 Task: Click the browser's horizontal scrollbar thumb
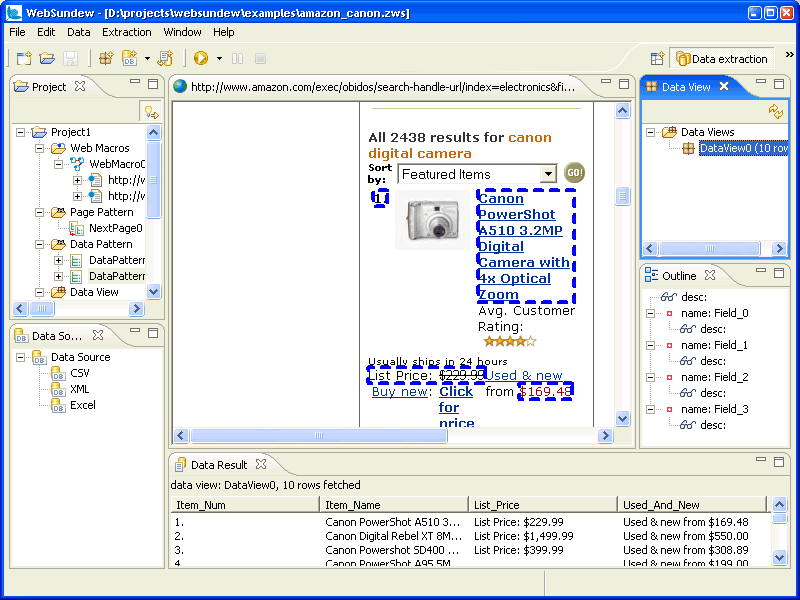click(x=319, y=436)
